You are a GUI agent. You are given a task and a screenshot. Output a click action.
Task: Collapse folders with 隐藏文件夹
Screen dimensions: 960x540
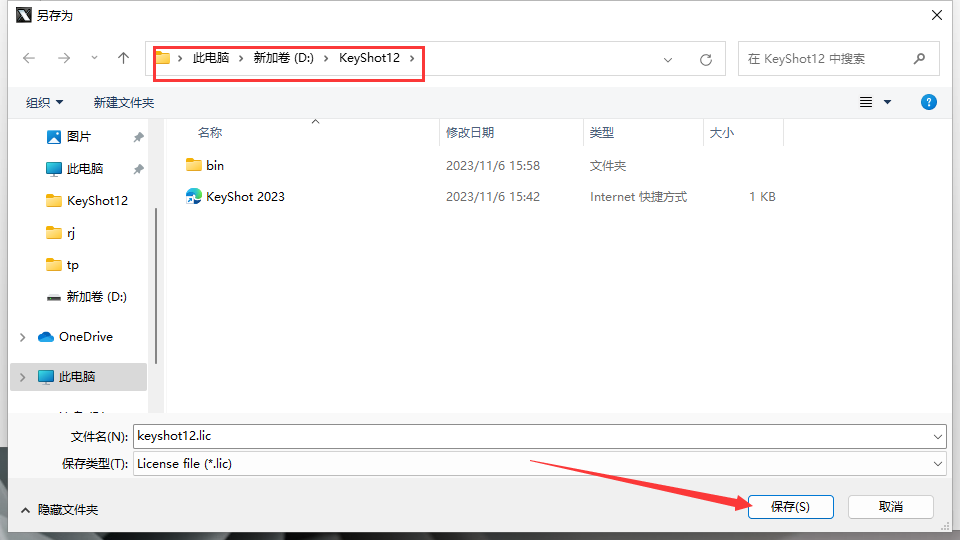point(59,510)
